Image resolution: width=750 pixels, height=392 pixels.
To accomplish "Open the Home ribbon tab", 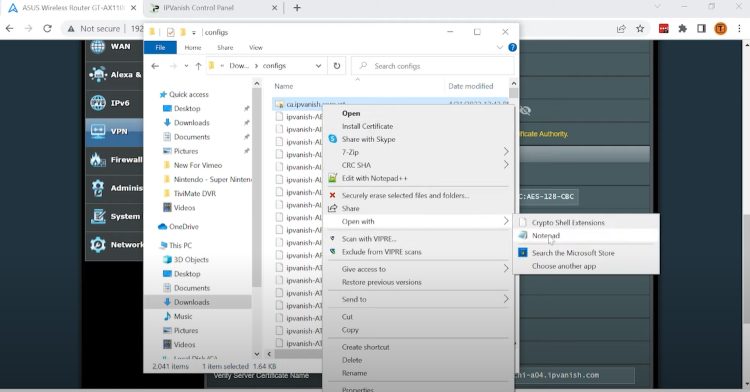I will tap(193, 47).
